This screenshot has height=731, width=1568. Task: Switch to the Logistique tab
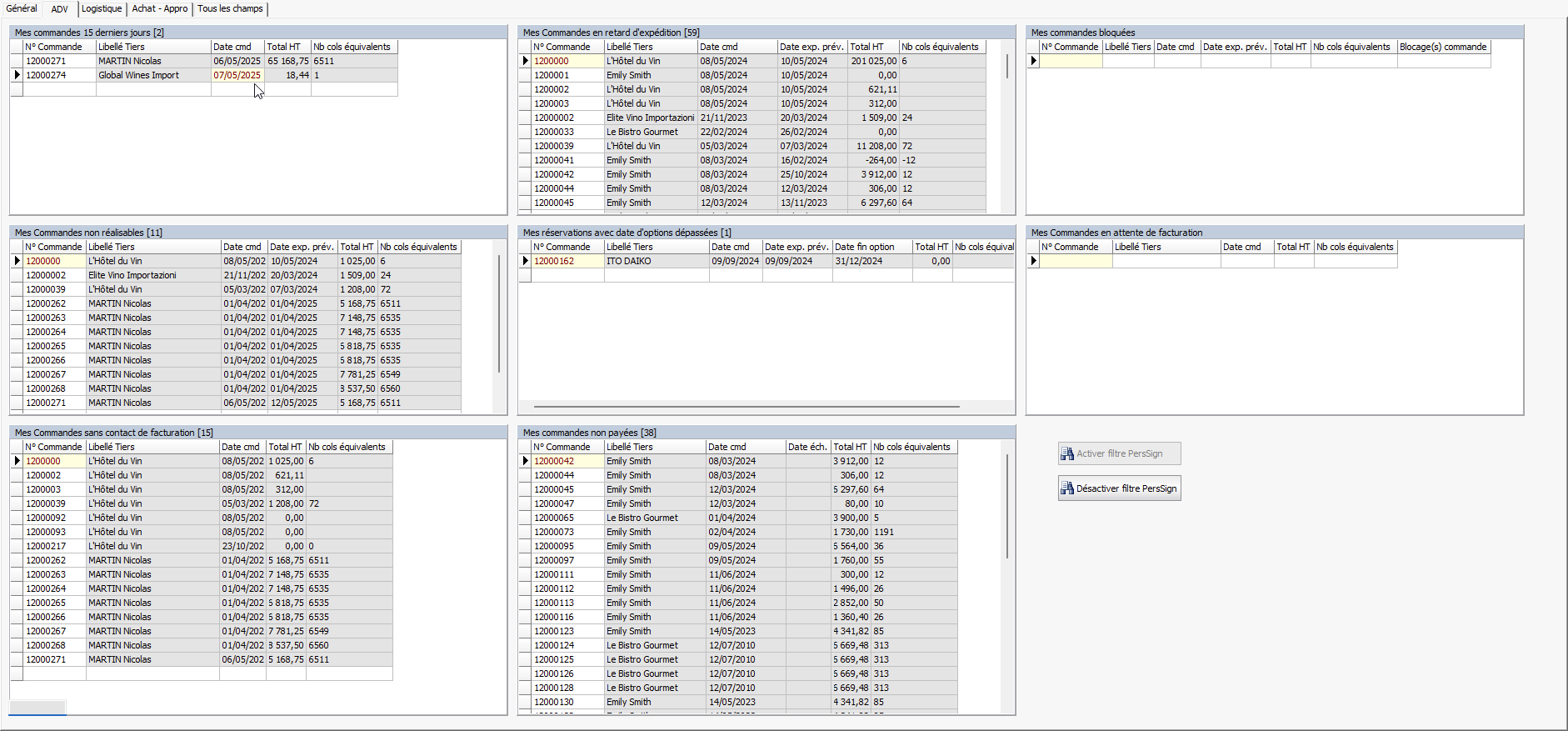(x=102, y=8)
